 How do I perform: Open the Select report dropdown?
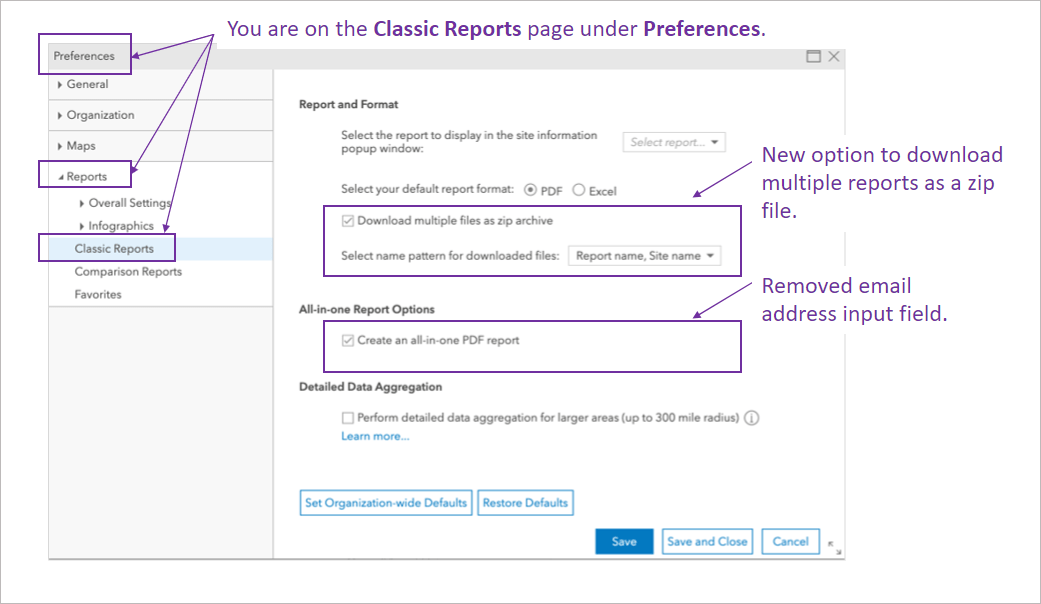[674, 141]
